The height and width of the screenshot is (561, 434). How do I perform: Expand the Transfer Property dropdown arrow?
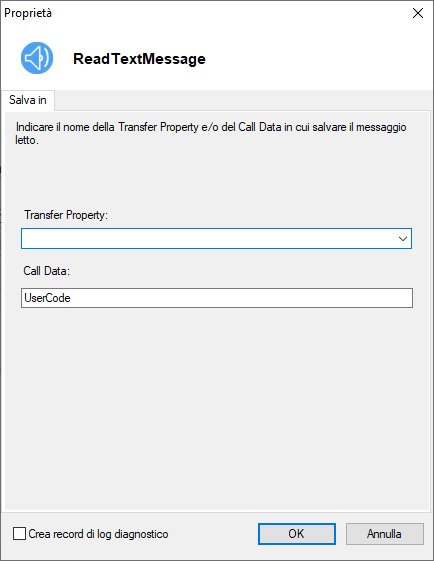[x=403, y=239]
